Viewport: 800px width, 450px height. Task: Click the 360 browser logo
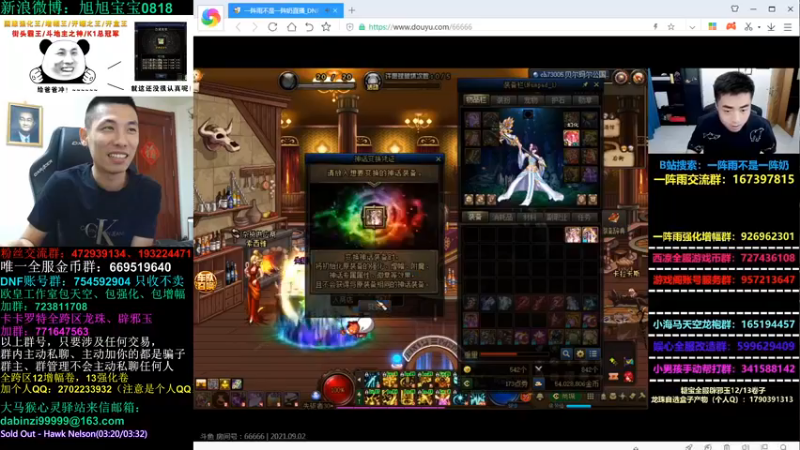(211, 17)
